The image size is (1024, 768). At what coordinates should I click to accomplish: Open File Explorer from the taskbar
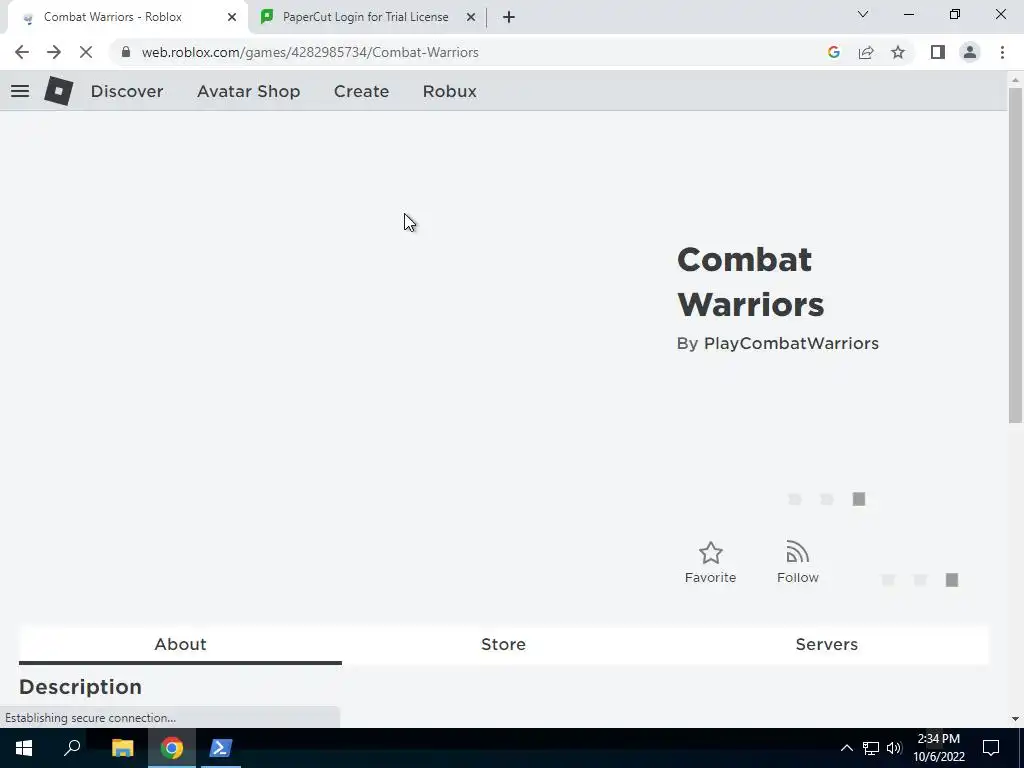(122, 748)
